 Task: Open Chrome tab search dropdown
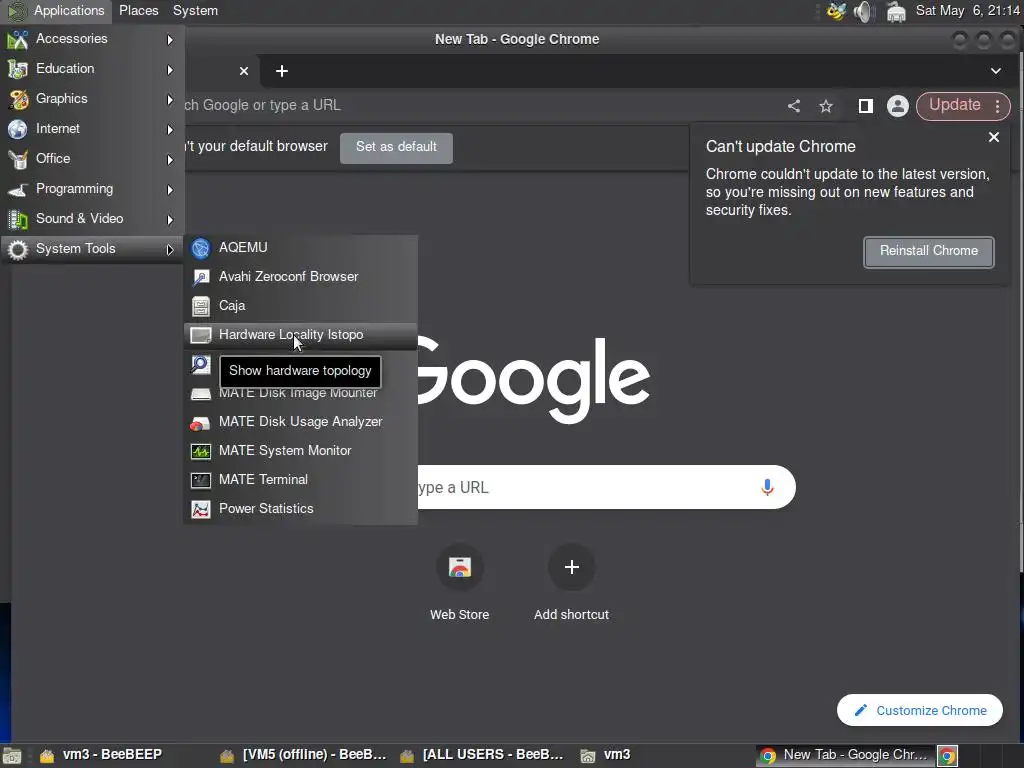995,71
